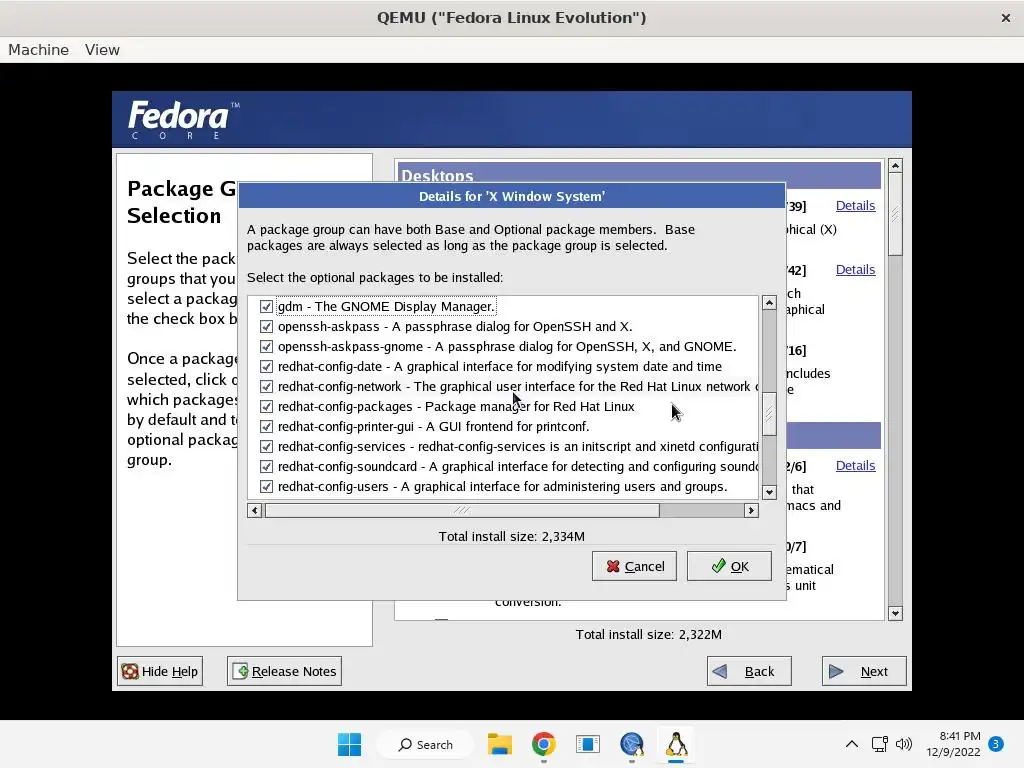Open the clock showing 8:41 PM
Image resolution: width=1024 pixels, height=768 pixels.
953,744
